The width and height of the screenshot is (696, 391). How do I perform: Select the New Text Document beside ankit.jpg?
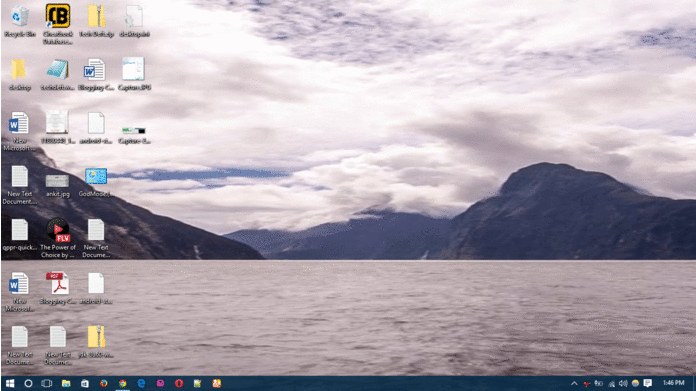[x=20, y=176]
